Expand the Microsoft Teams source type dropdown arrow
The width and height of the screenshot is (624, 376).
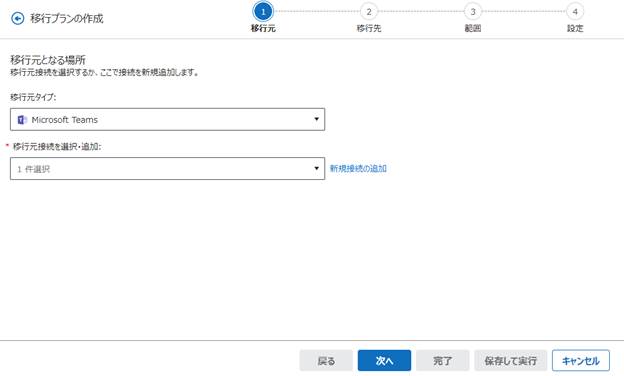[x=316, y=119]
